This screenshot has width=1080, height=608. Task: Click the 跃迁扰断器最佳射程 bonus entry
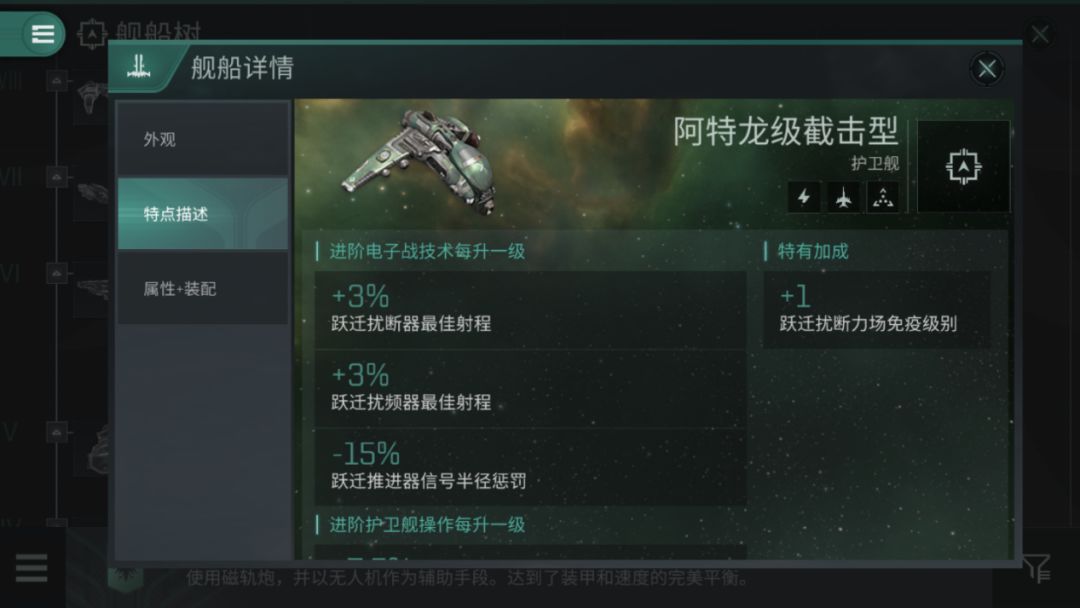(530, 309)
